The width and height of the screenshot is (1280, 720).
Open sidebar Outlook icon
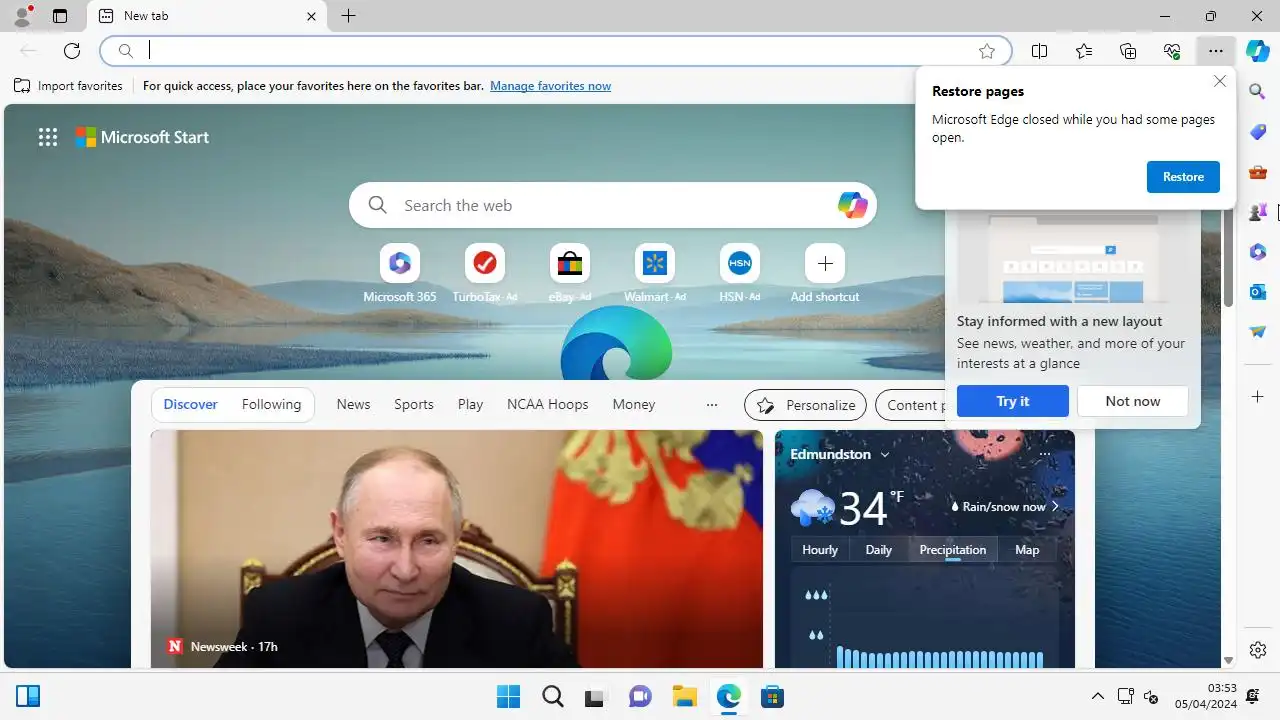pyautogui.click(x=1258, y=292)
